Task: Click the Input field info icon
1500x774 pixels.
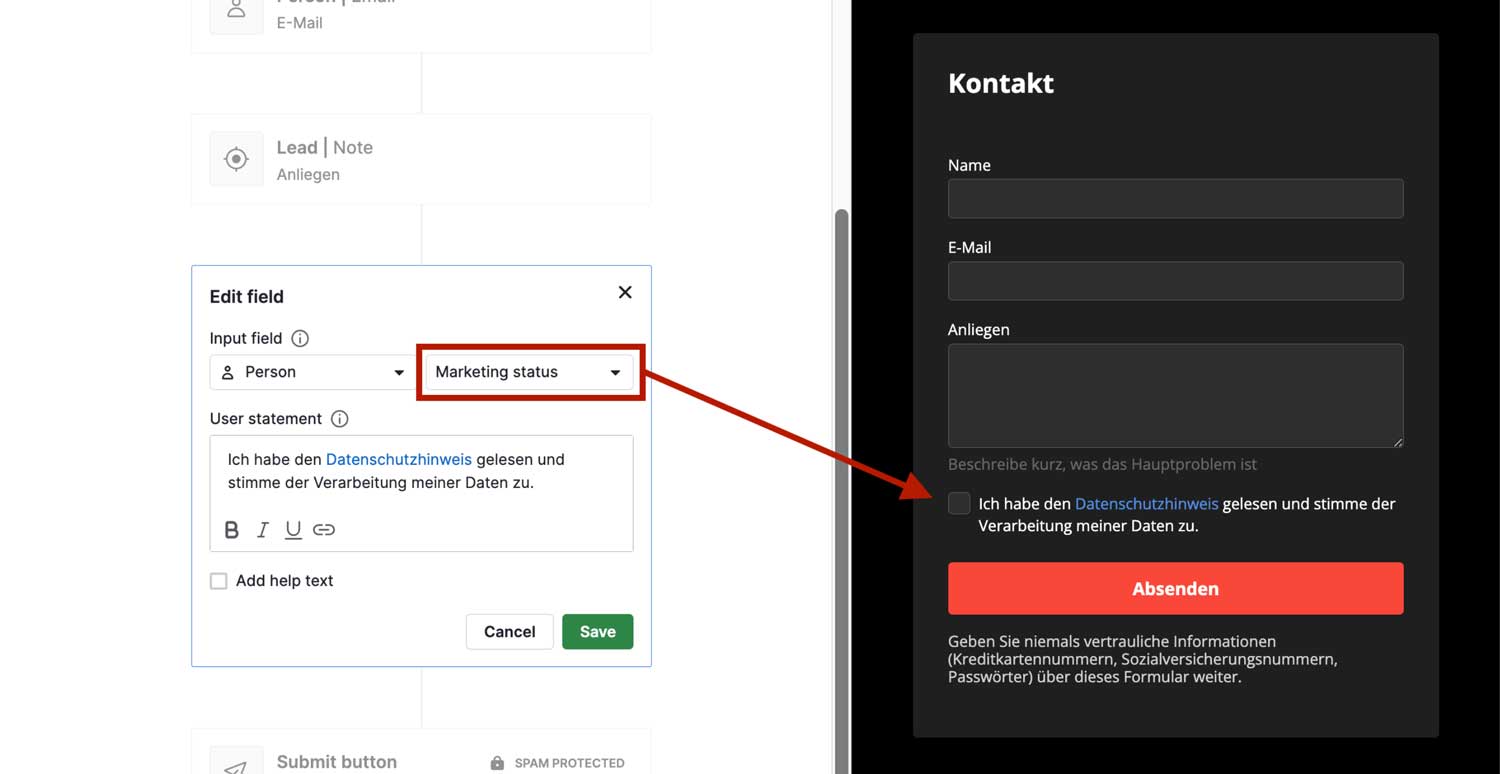Action: click(300, 339)
